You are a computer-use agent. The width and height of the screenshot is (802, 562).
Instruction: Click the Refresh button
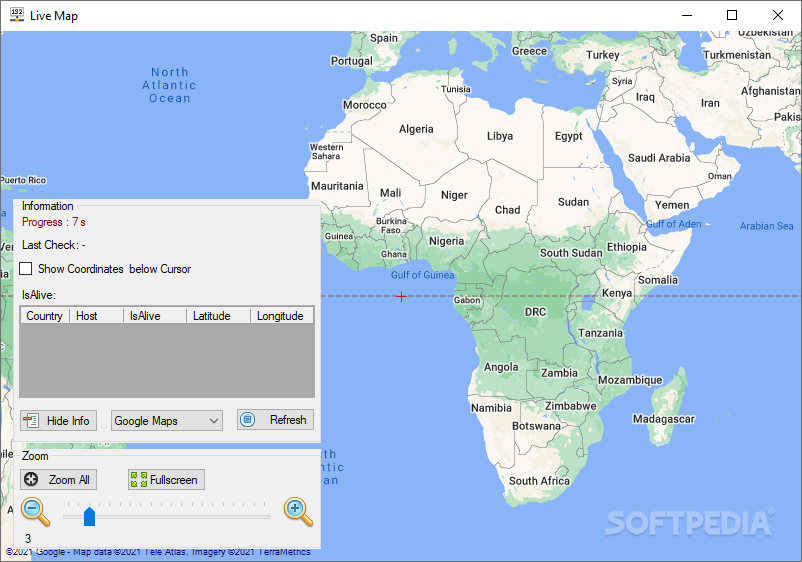pos(275,420)
